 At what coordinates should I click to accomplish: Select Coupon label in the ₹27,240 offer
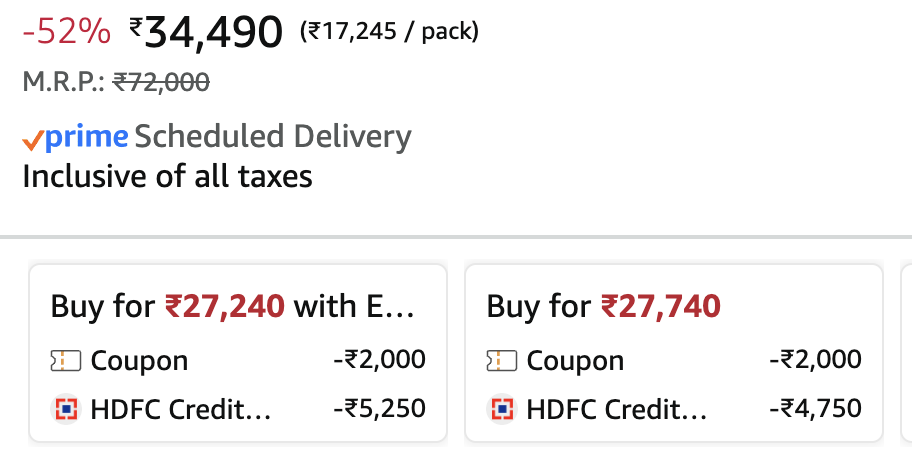point(139,360)
